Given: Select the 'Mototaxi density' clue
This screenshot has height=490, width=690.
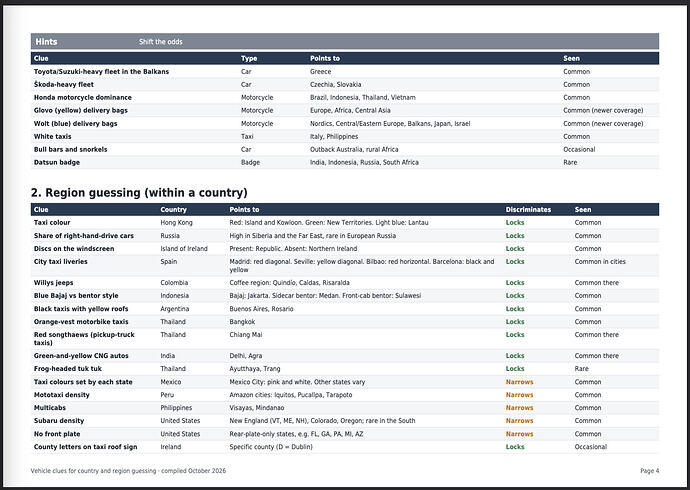Looking at the screenshot, I should (62, 395).
